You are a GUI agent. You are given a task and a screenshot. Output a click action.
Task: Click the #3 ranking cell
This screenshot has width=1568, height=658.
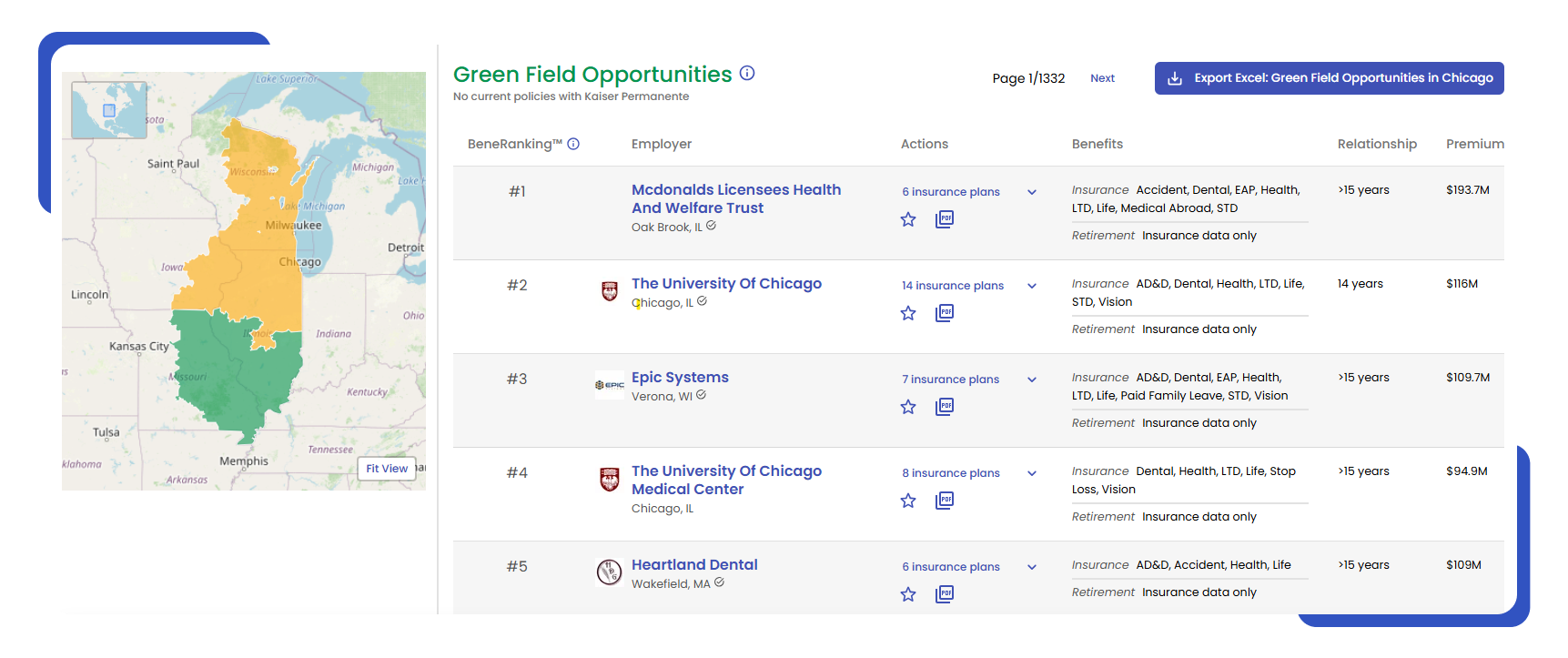tap(517, 379)
